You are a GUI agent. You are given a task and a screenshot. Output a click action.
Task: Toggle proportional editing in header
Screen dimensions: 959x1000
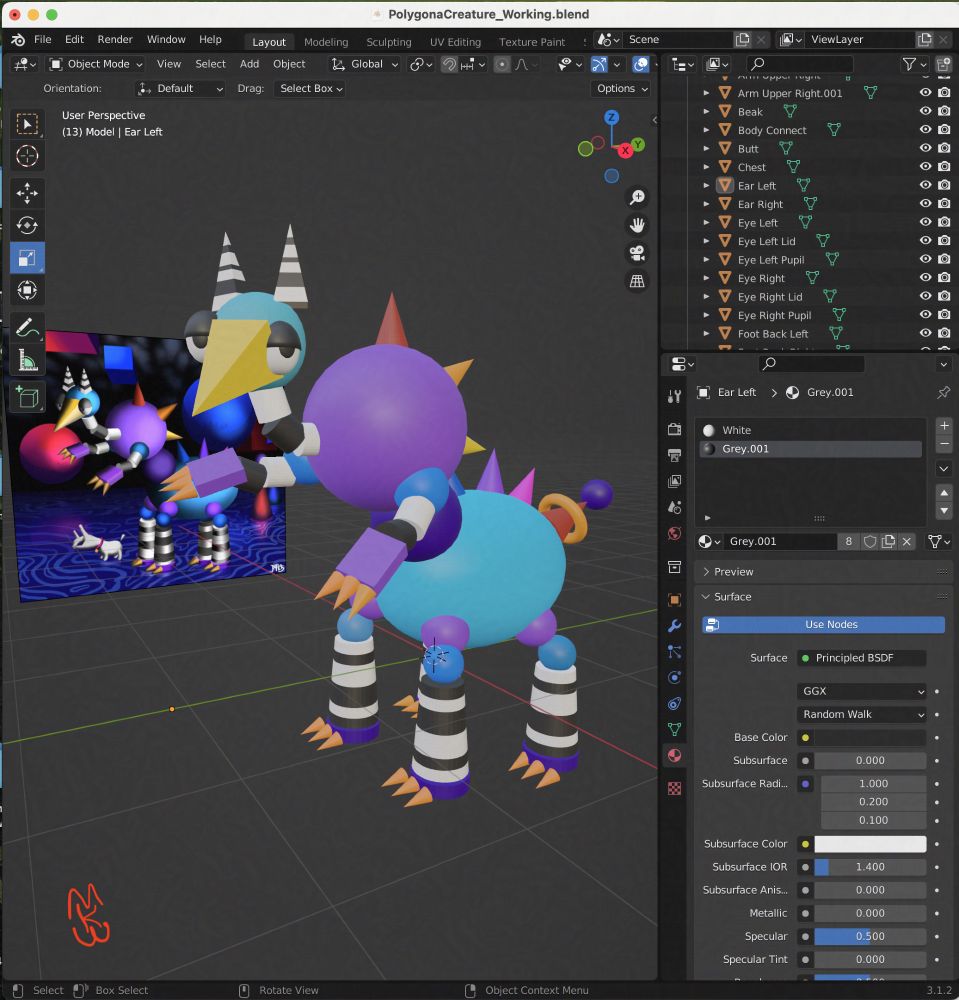pos(502,64)
